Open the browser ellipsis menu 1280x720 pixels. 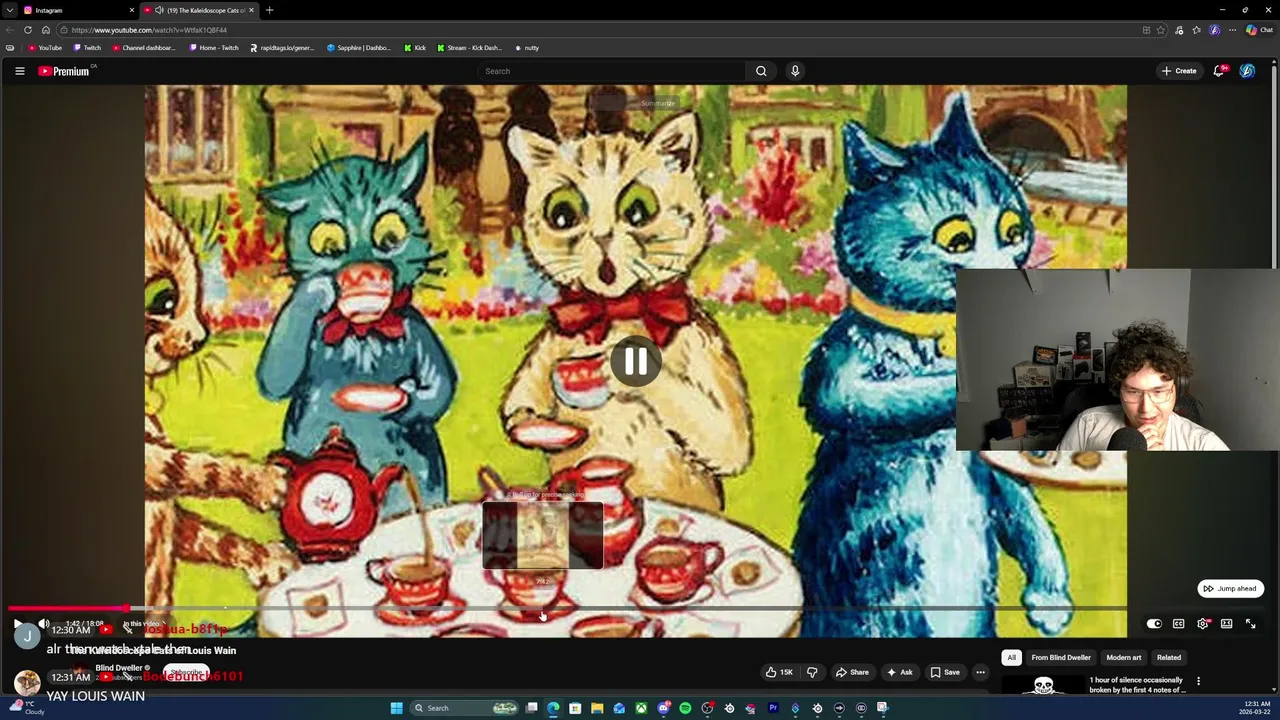[1232, 30]
